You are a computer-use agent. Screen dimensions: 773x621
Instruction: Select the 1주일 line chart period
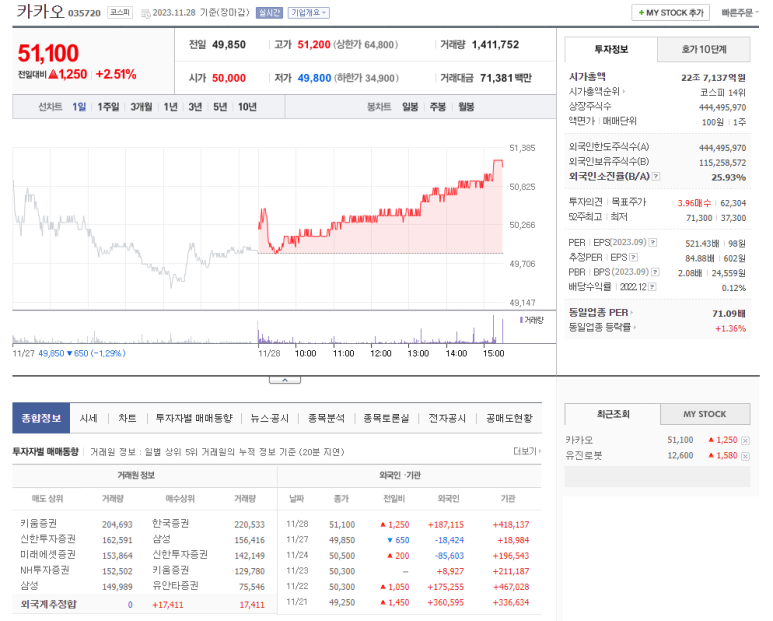pyautogui.click(x=108, y=107)
